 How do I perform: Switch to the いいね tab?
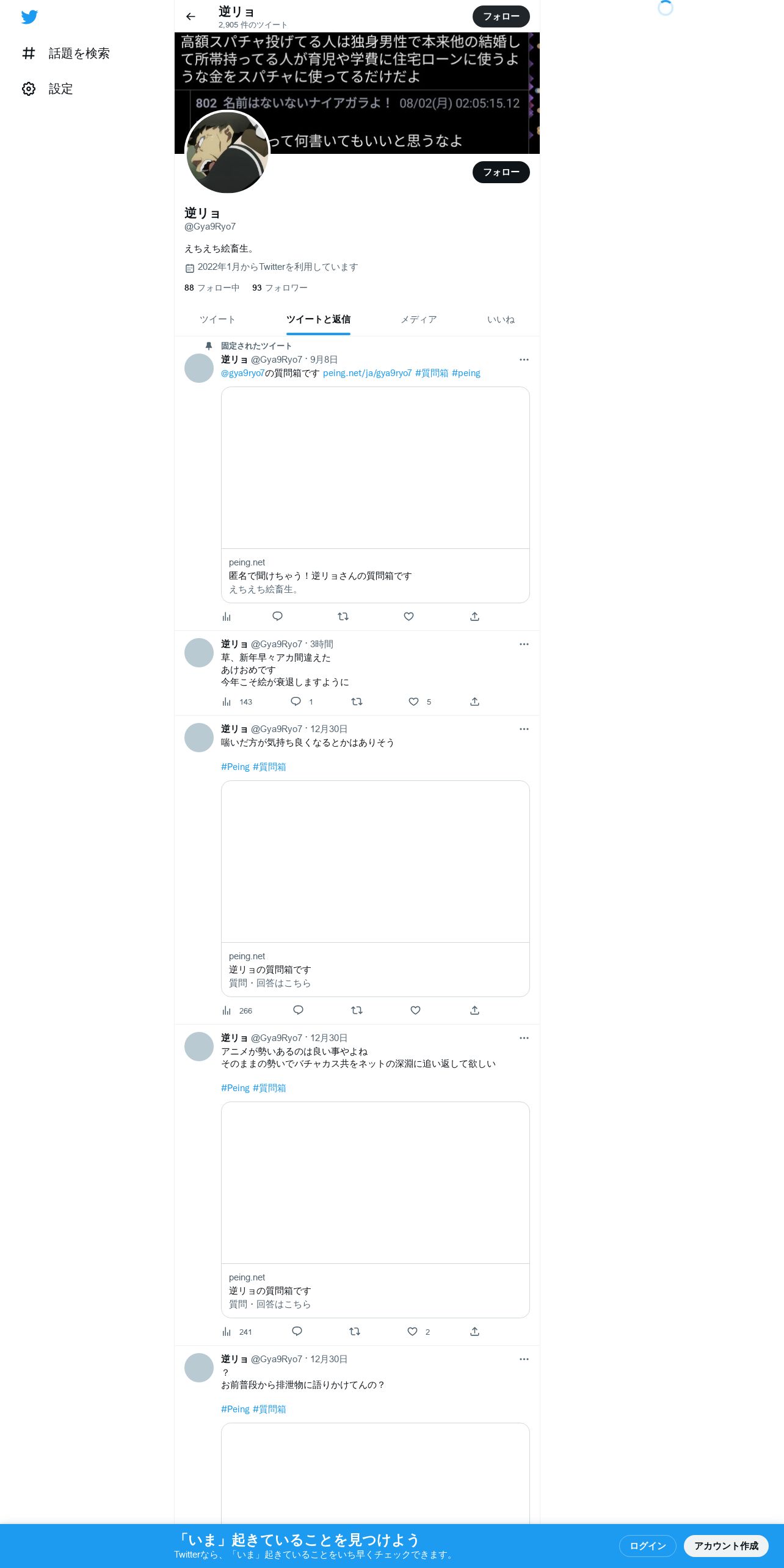click(x=501, y=319)
